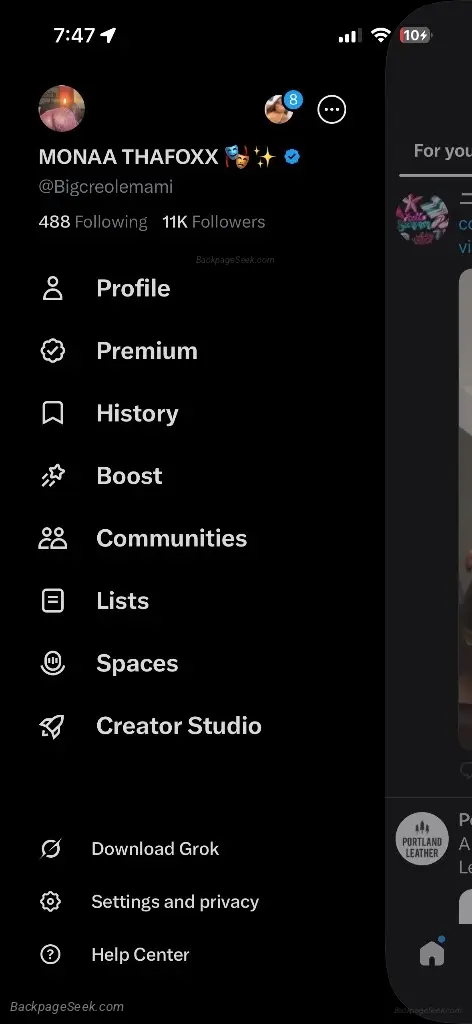Open Settings and privacy gear icon

pos(50,902)
